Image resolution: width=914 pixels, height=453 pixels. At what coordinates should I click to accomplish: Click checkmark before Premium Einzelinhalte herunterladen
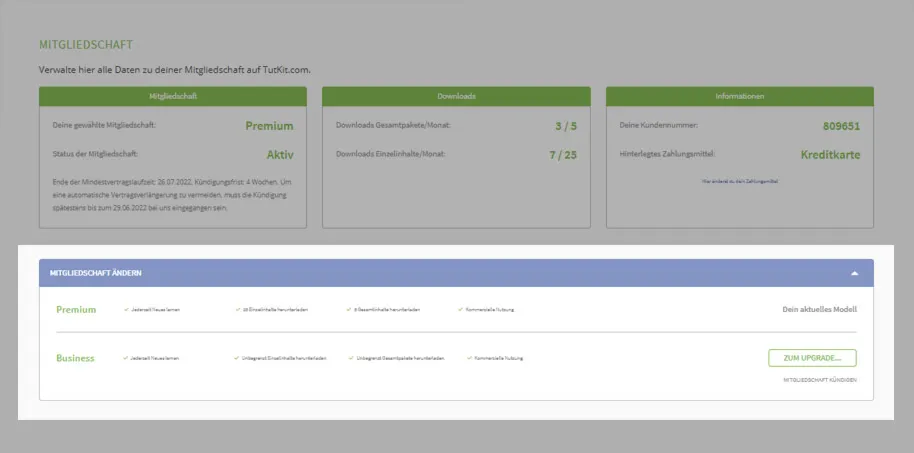click(x=238, y=310)
